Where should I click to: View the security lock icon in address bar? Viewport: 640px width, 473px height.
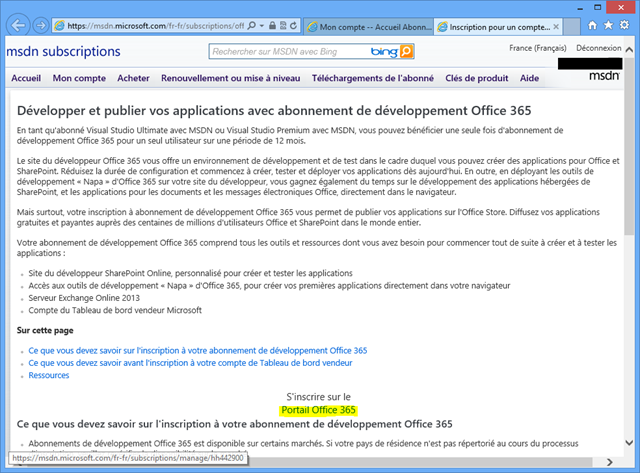point(272,26)
